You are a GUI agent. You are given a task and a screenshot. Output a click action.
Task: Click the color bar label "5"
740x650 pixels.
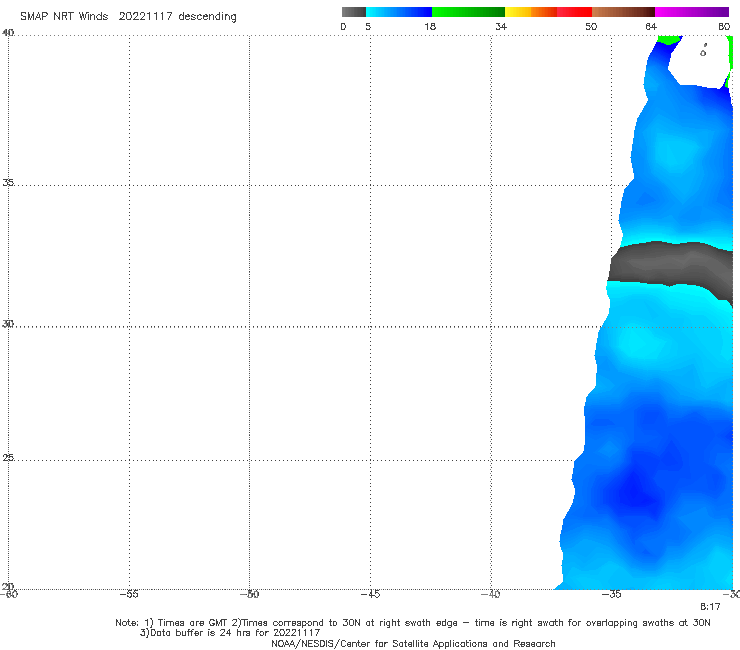pos(368,26)
